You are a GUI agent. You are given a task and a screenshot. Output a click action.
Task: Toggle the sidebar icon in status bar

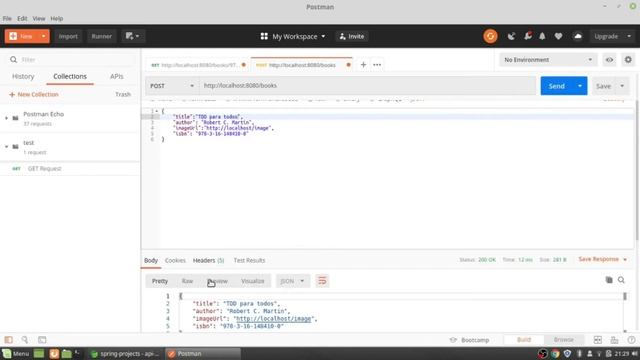click(x=9, y=340)
